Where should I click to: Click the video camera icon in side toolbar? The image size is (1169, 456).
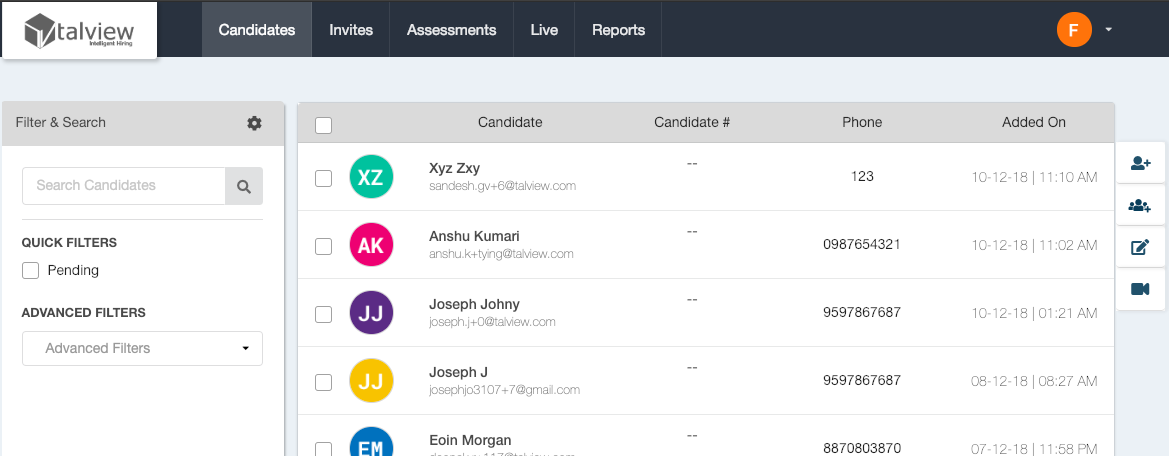pos(1140,289)
